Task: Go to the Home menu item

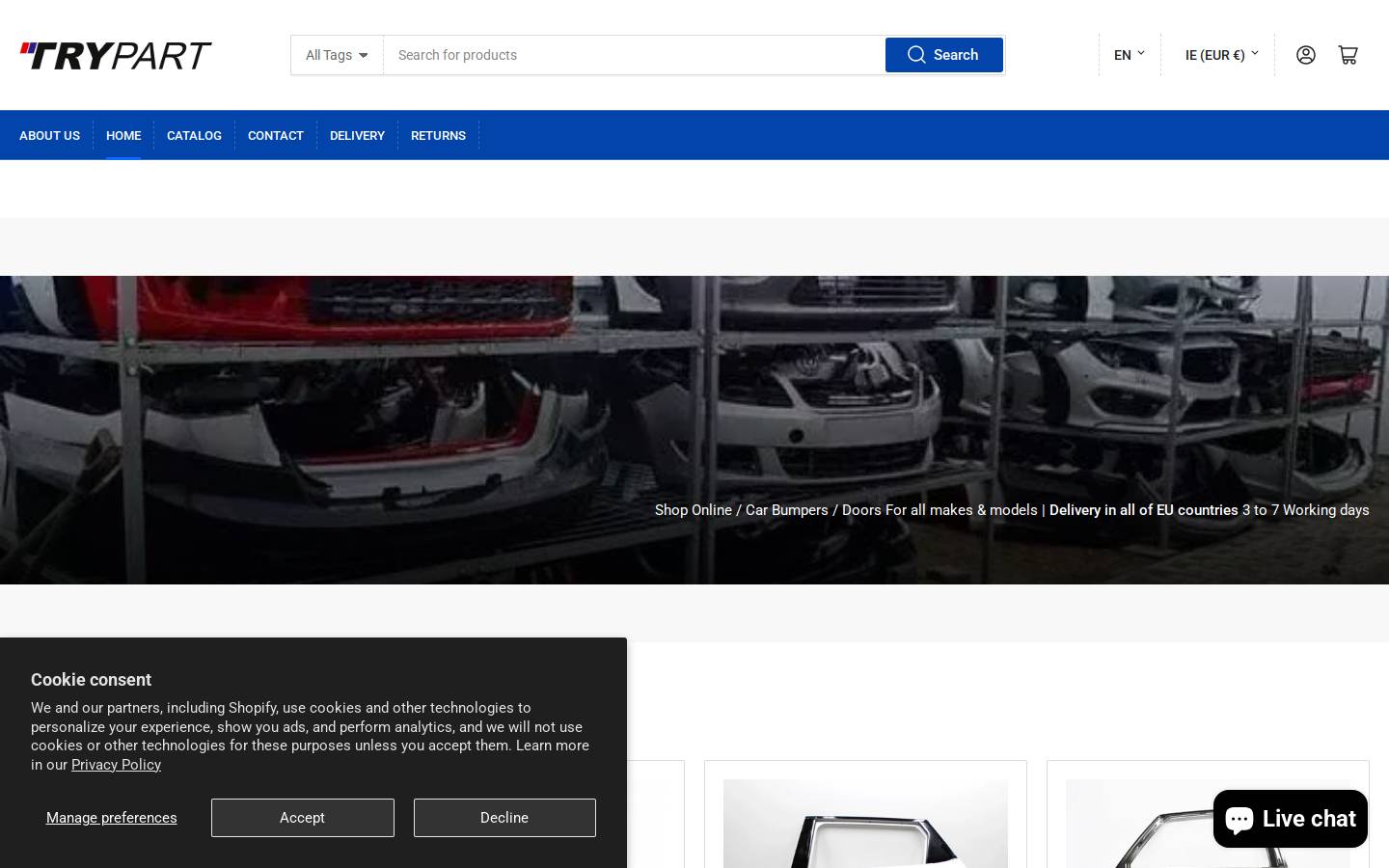Action: point(123,135)
